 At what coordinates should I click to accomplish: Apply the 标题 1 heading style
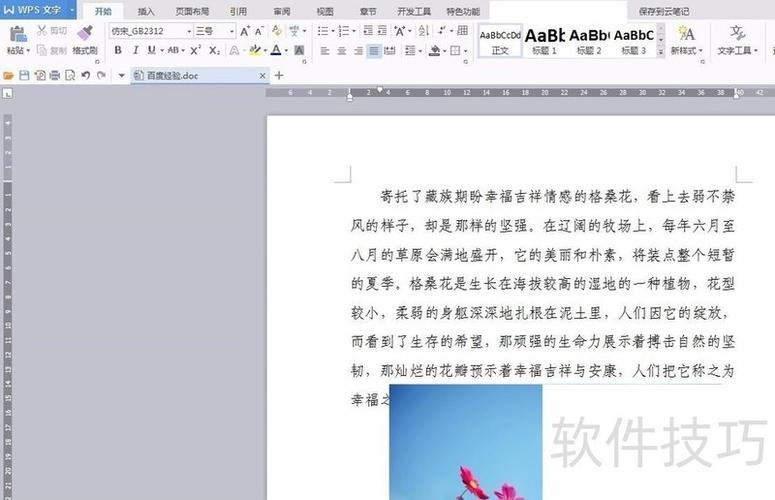[545, 41]
